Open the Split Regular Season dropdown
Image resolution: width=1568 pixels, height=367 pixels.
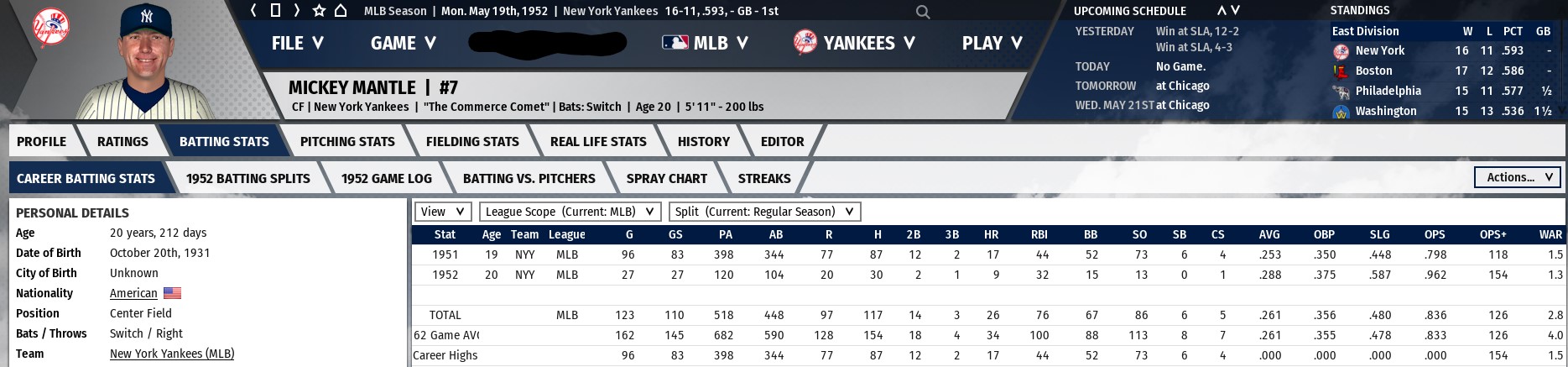(763, 212)
